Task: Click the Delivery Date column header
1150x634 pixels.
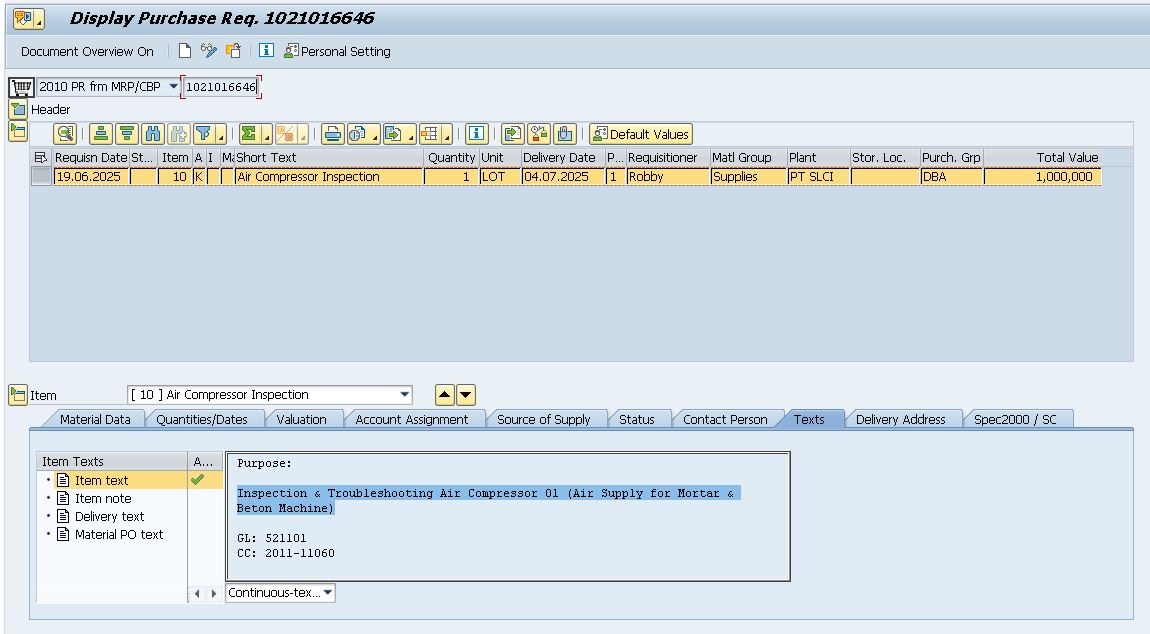Action: [x=563, y=157]
